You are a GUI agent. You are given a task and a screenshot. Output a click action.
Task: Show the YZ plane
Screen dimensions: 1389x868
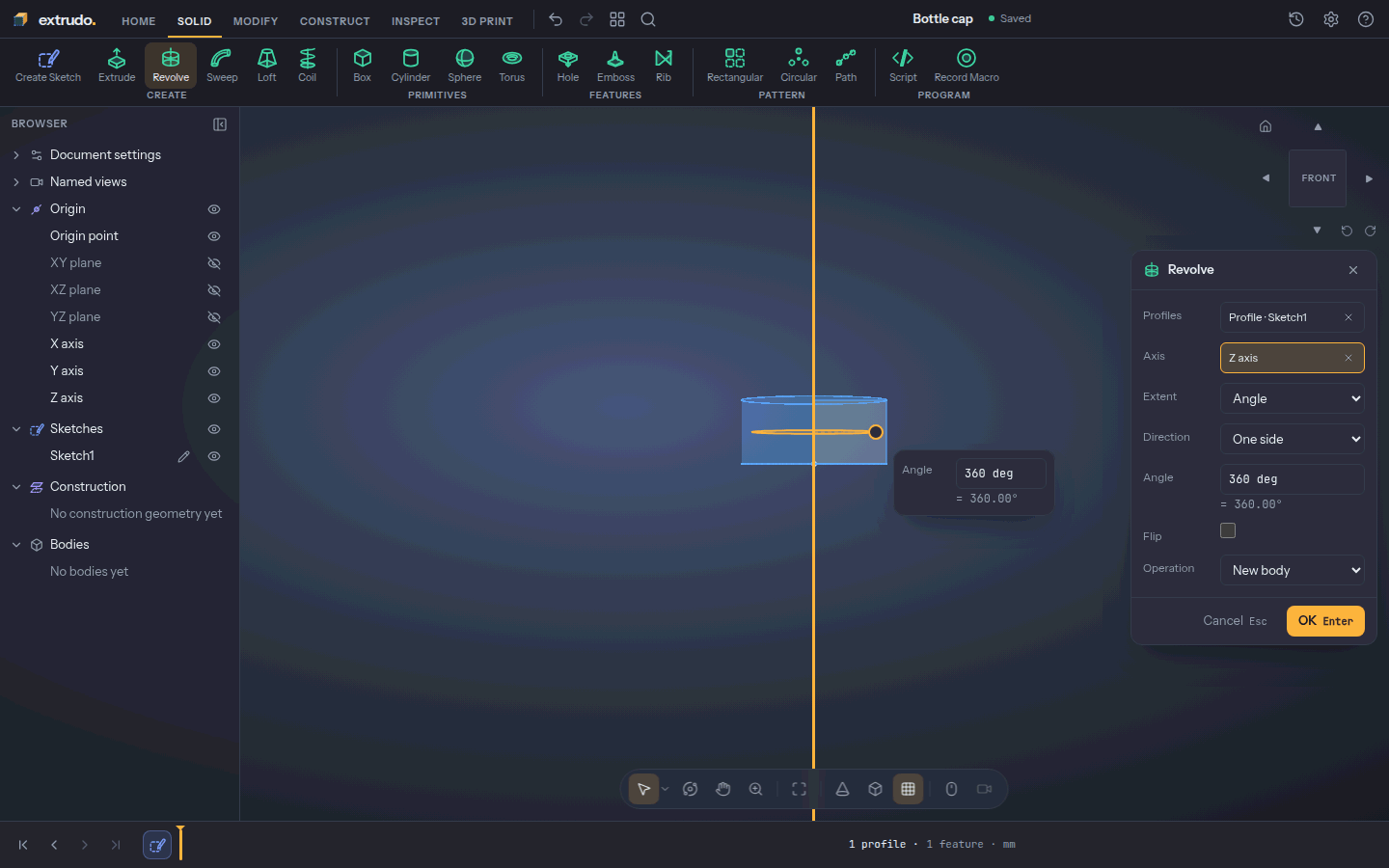(214, 317)
